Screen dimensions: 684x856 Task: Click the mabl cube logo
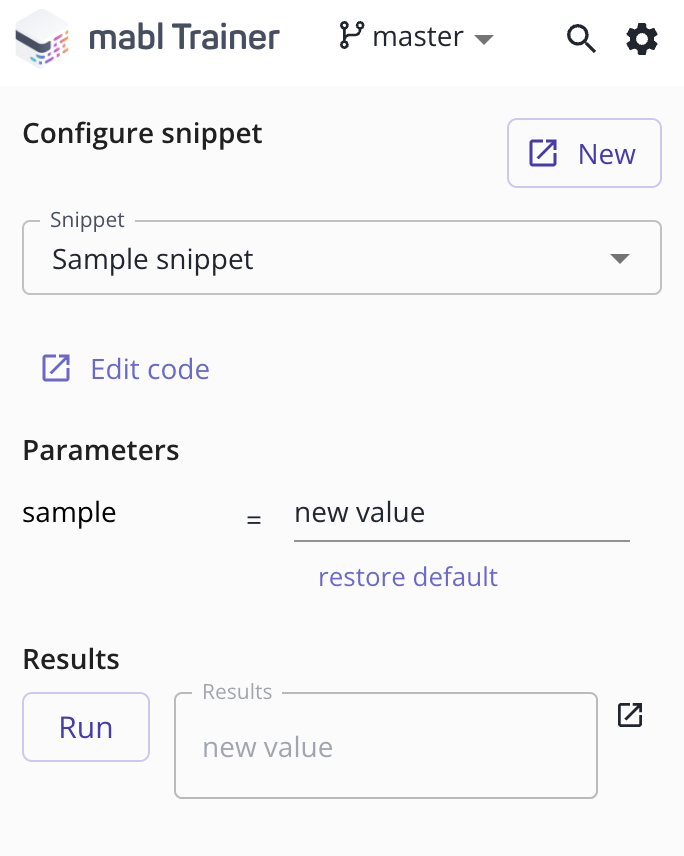[x=42, y=38]
